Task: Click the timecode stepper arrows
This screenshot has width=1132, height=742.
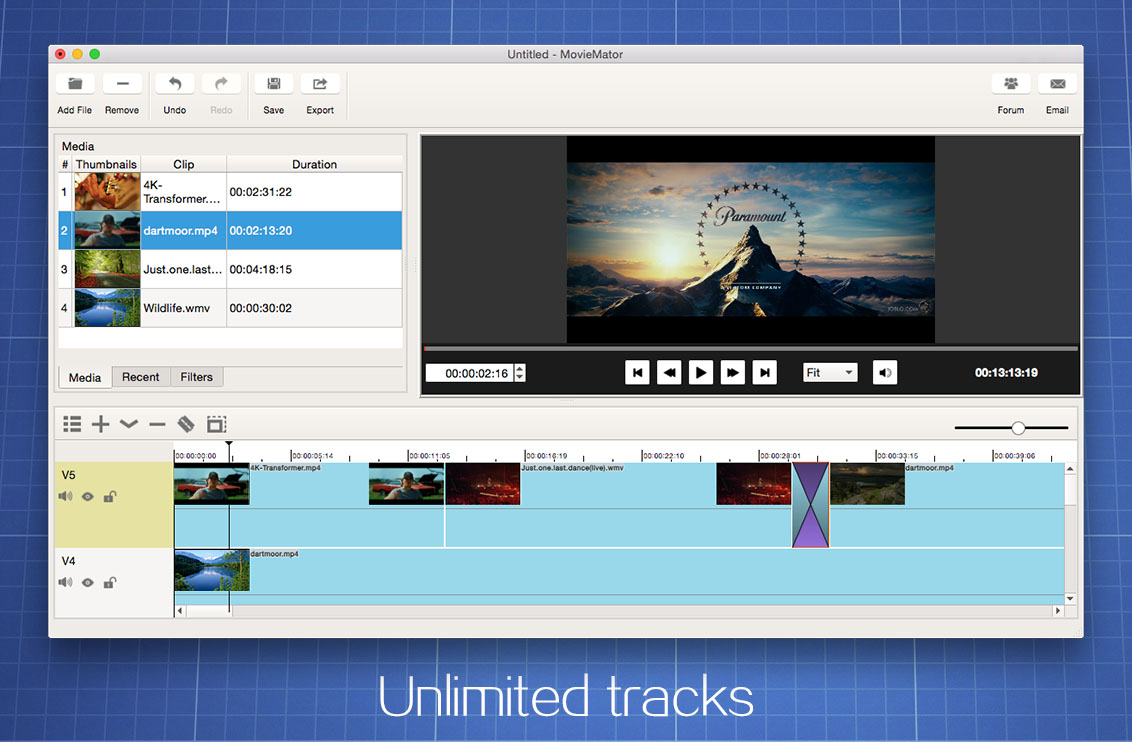Action: tap(520, 372)
